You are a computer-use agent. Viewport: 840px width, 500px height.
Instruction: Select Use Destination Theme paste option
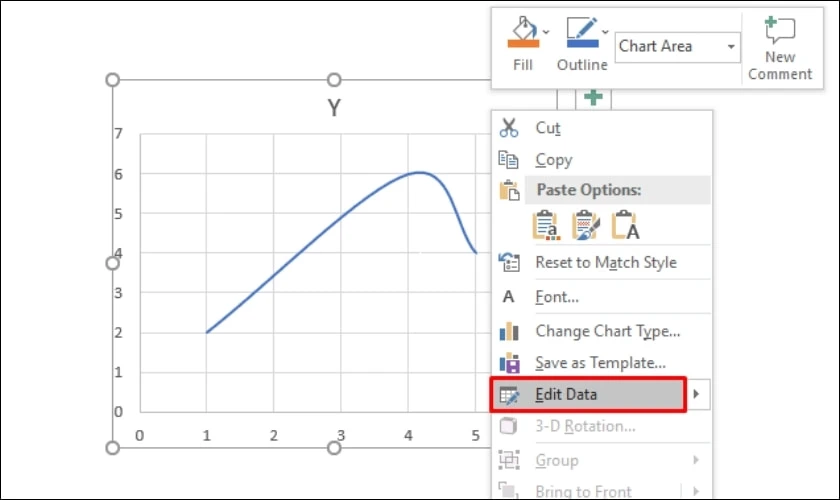(546, 225)
